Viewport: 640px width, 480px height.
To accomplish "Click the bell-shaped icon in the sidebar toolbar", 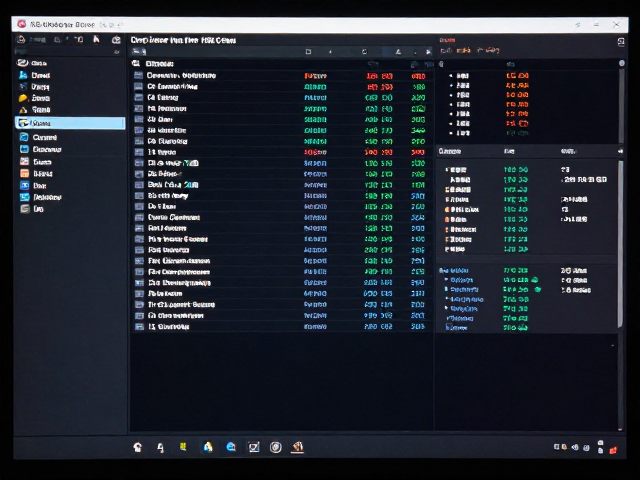I will click(21, 39).
